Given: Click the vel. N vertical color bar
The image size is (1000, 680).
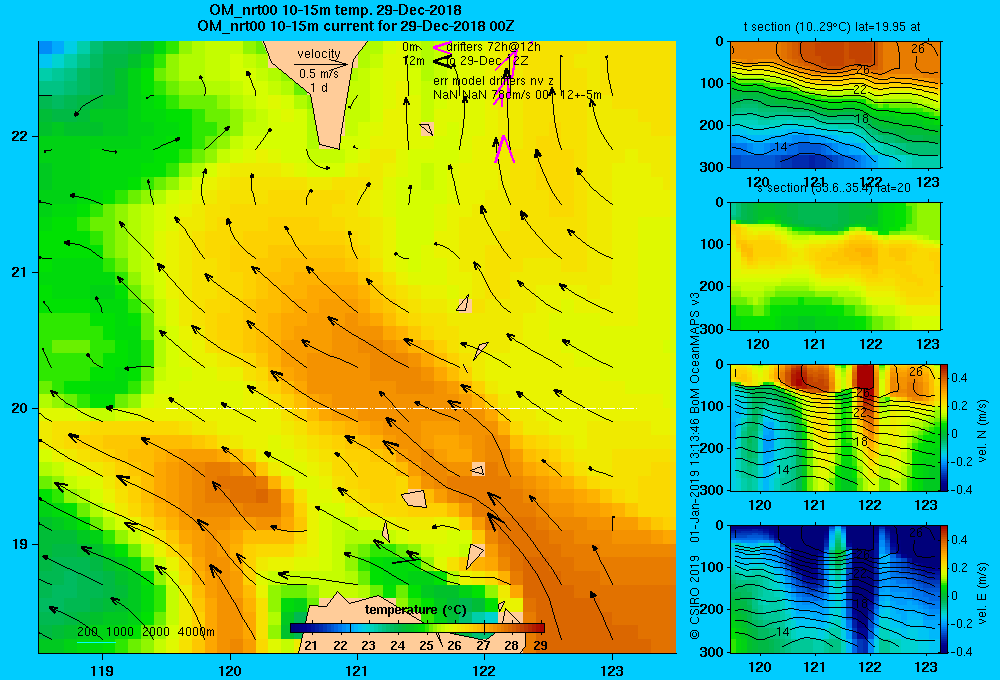Looking at the screenshot, I should click(945, 427).
